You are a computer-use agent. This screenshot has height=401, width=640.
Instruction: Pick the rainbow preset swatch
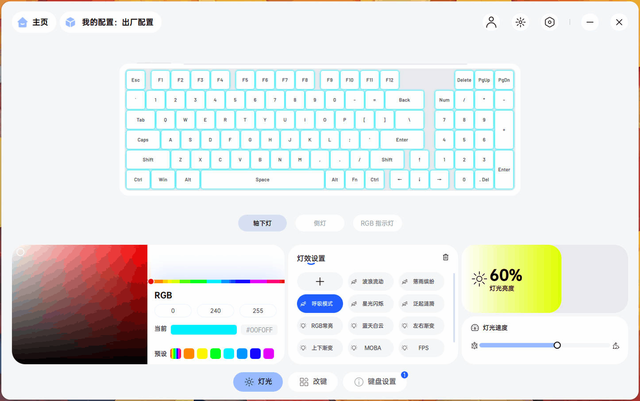[x=176, y=354]
